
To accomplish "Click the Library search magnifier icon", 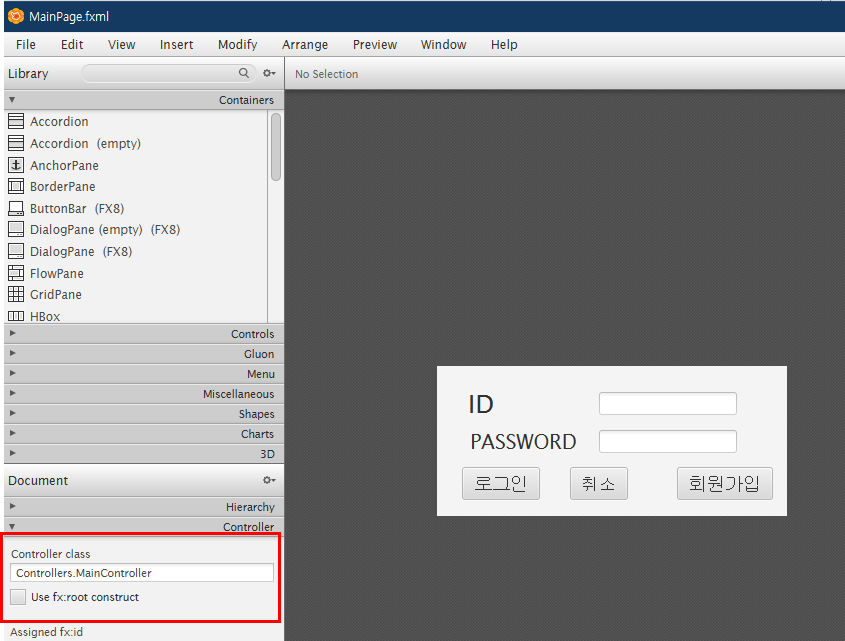I will point(244,73).
